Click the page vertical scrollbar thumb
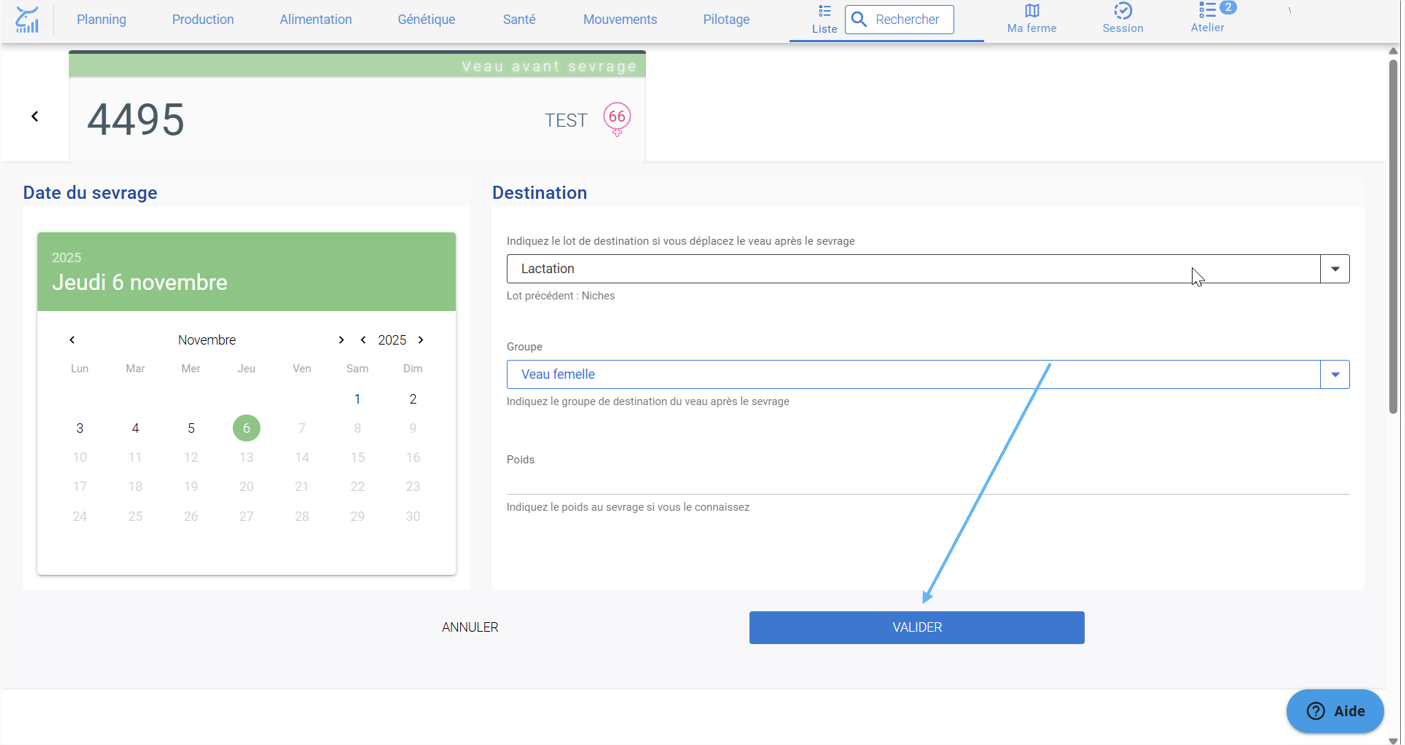The width and height of the screenshot is (1405, 745). (x=1393, y=235)
